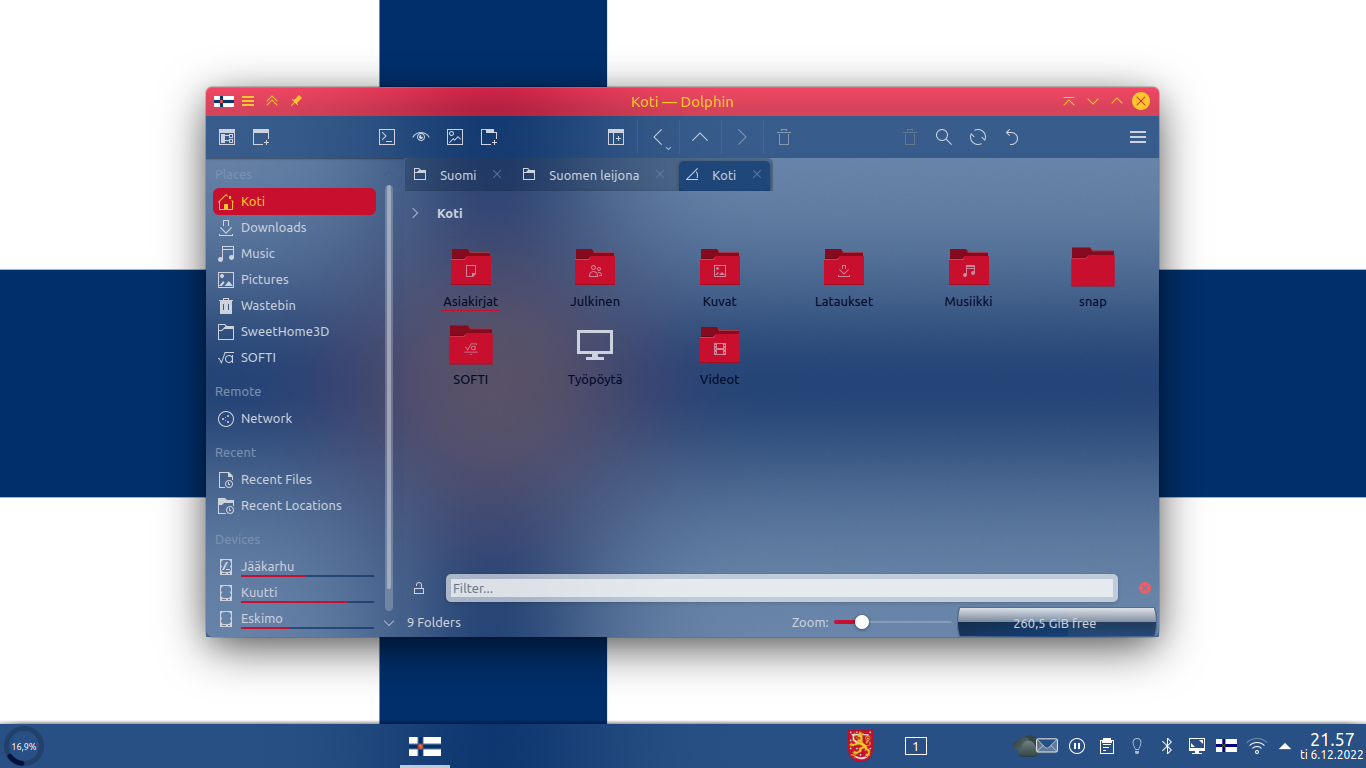The width and height of the screenshot is (1366, 768).
Task: Click the Finnish flag icon in title bar
Action: tap(224, 101)
